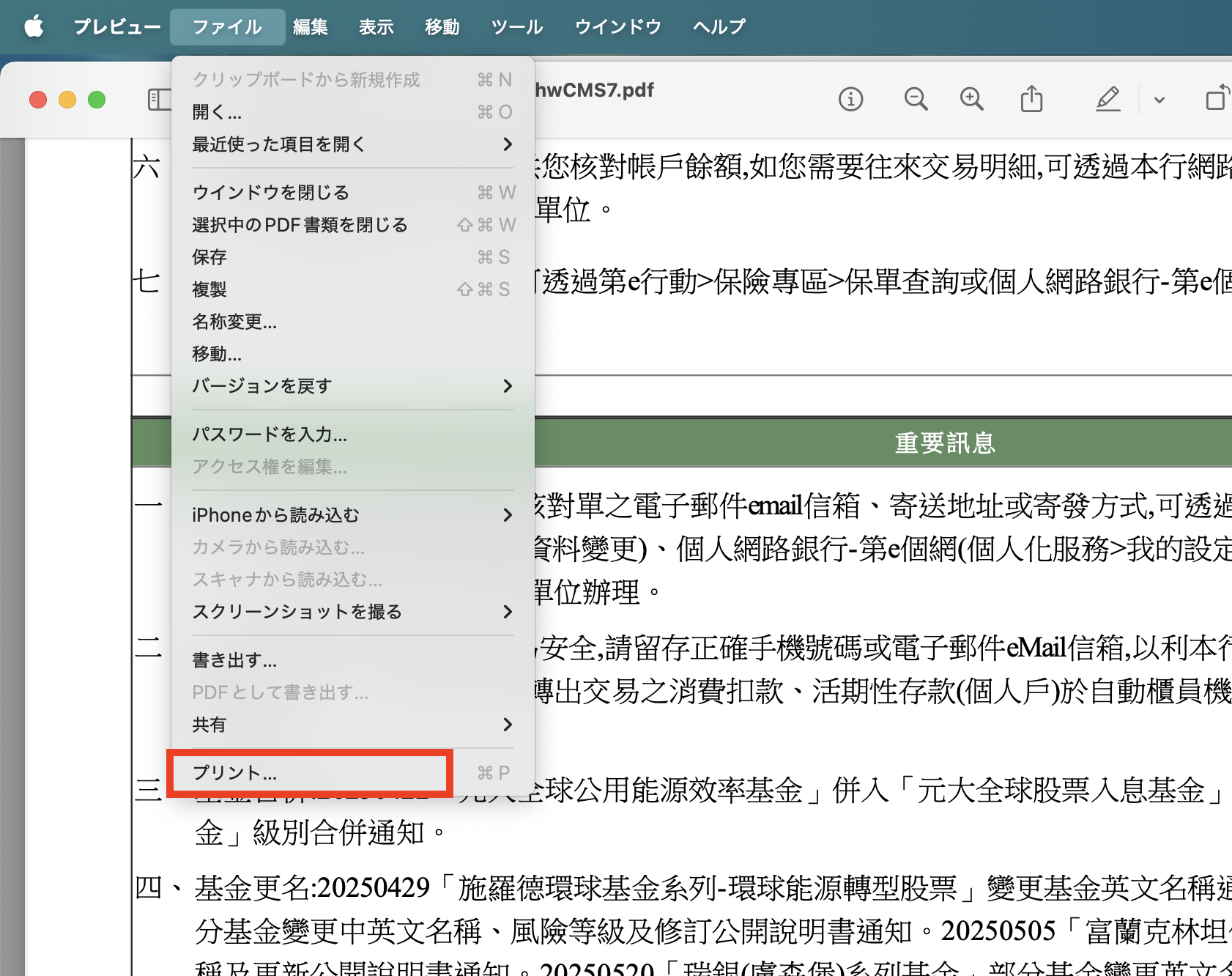Toggle the sidebar view button

click(159, 99)
